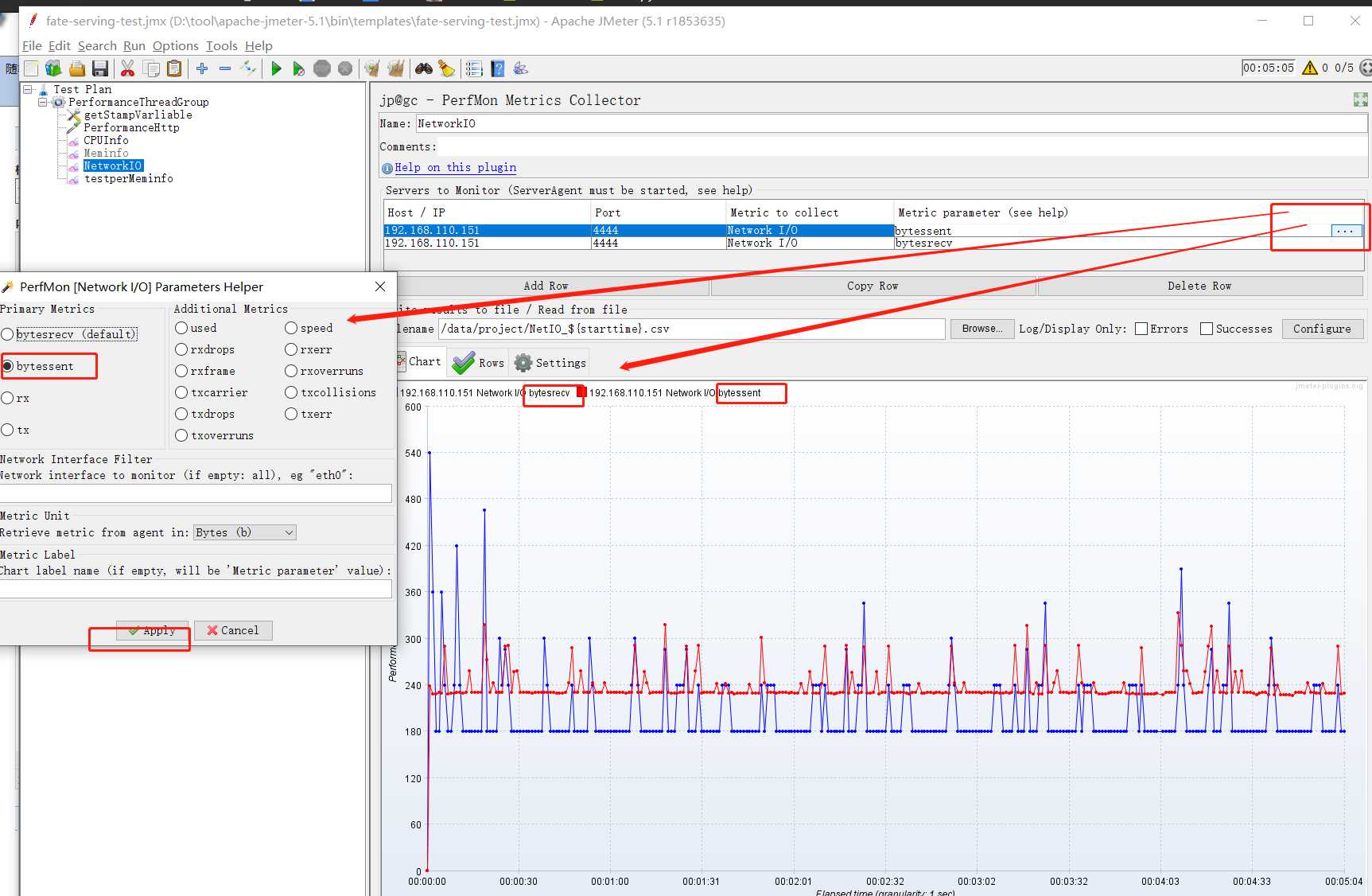
Task: Collapse the Test Plan tree node
Action: (28, 89)
